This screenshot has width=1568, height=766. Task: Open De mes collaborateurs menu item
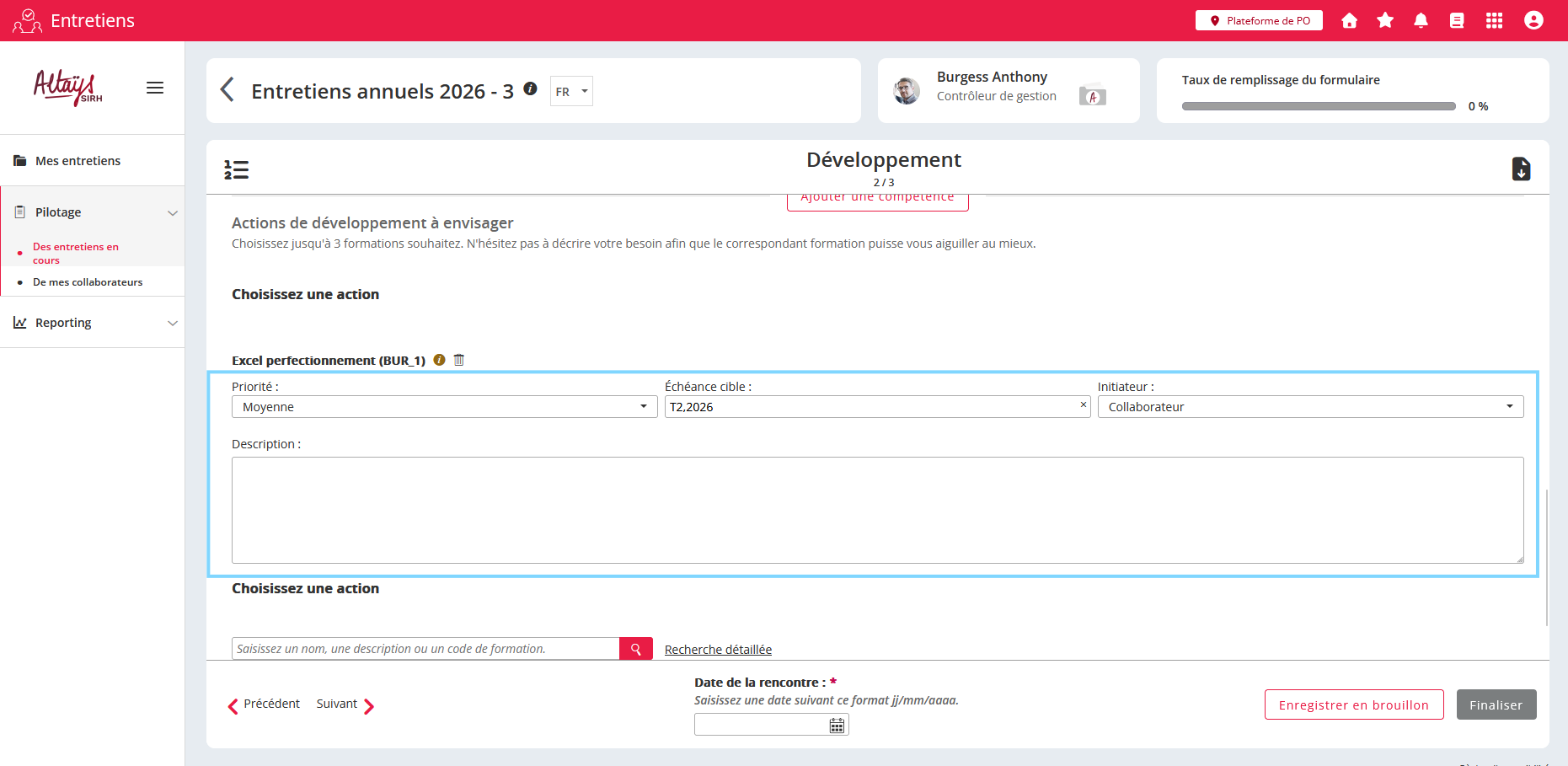coord(88,282)
